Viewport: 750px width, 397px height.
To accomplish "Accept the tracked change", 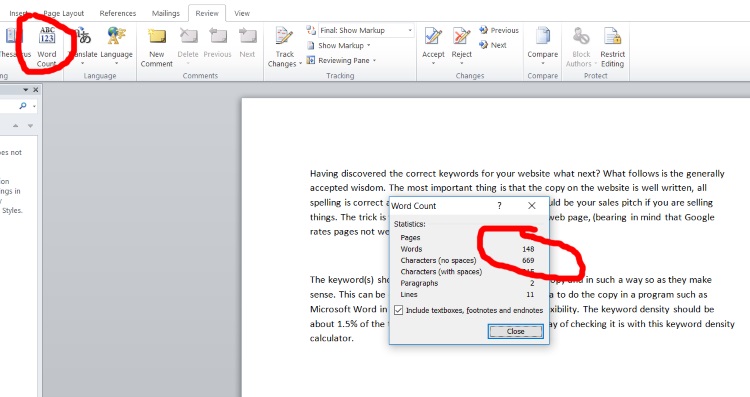I will (433, 46).
